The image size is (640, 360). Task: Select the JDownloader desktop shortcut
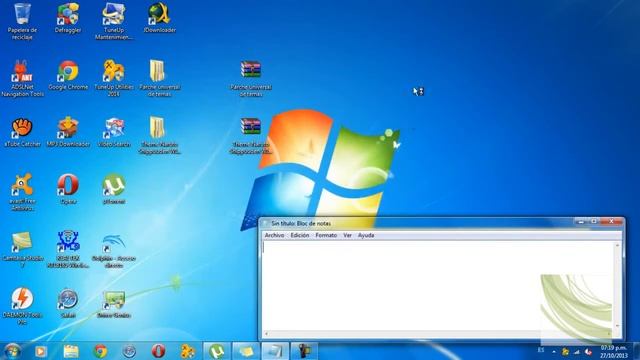160,18
